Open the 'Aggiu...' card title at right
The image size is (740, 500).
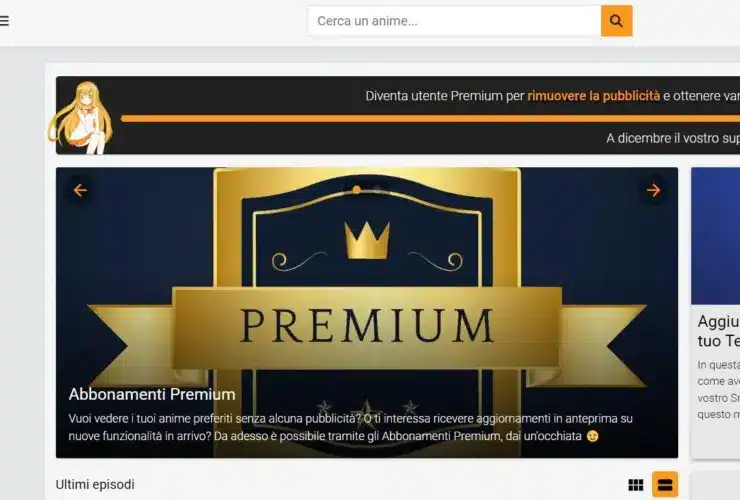[x=719, y=331]
